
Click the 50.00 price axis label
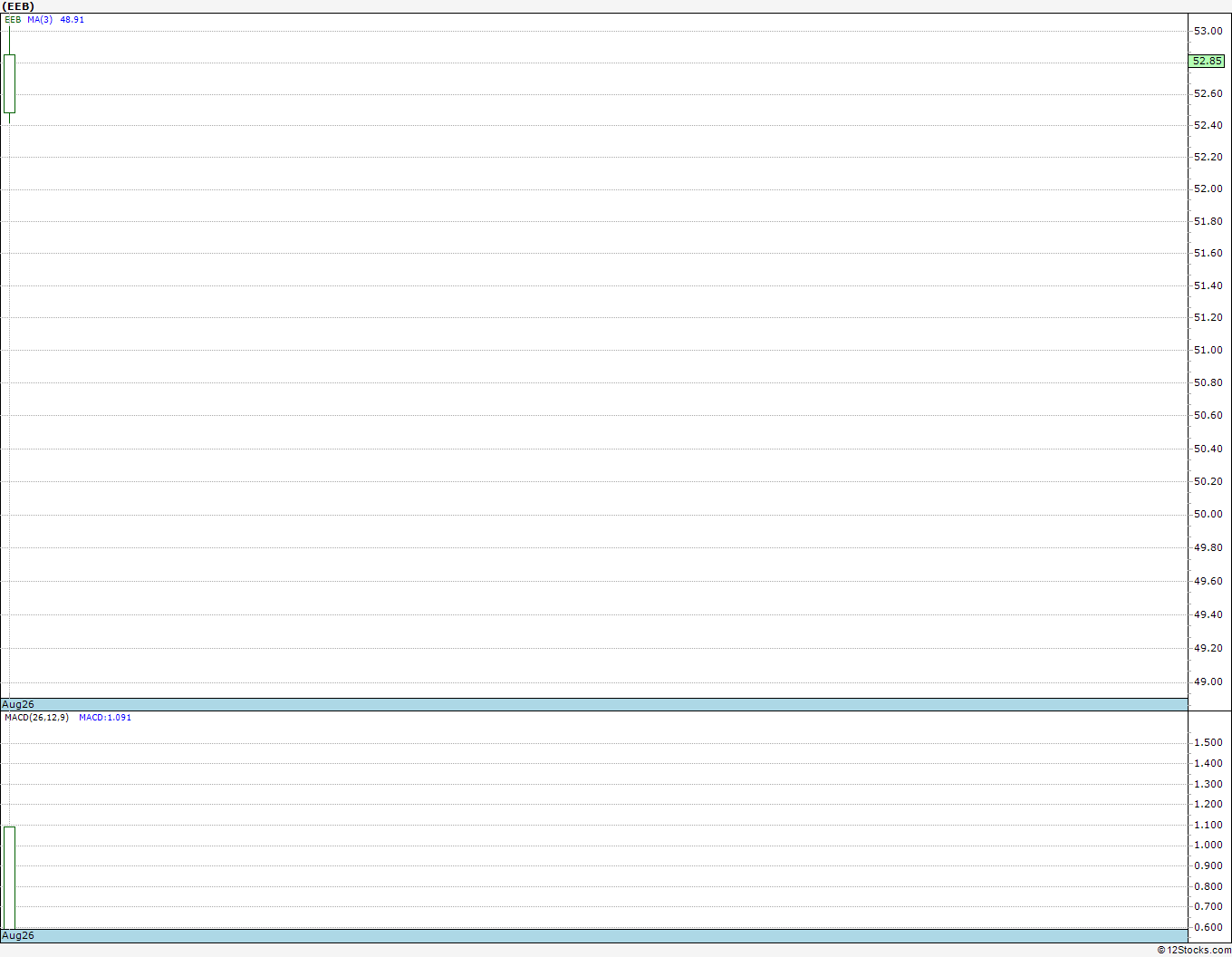tap(1208, 514)
